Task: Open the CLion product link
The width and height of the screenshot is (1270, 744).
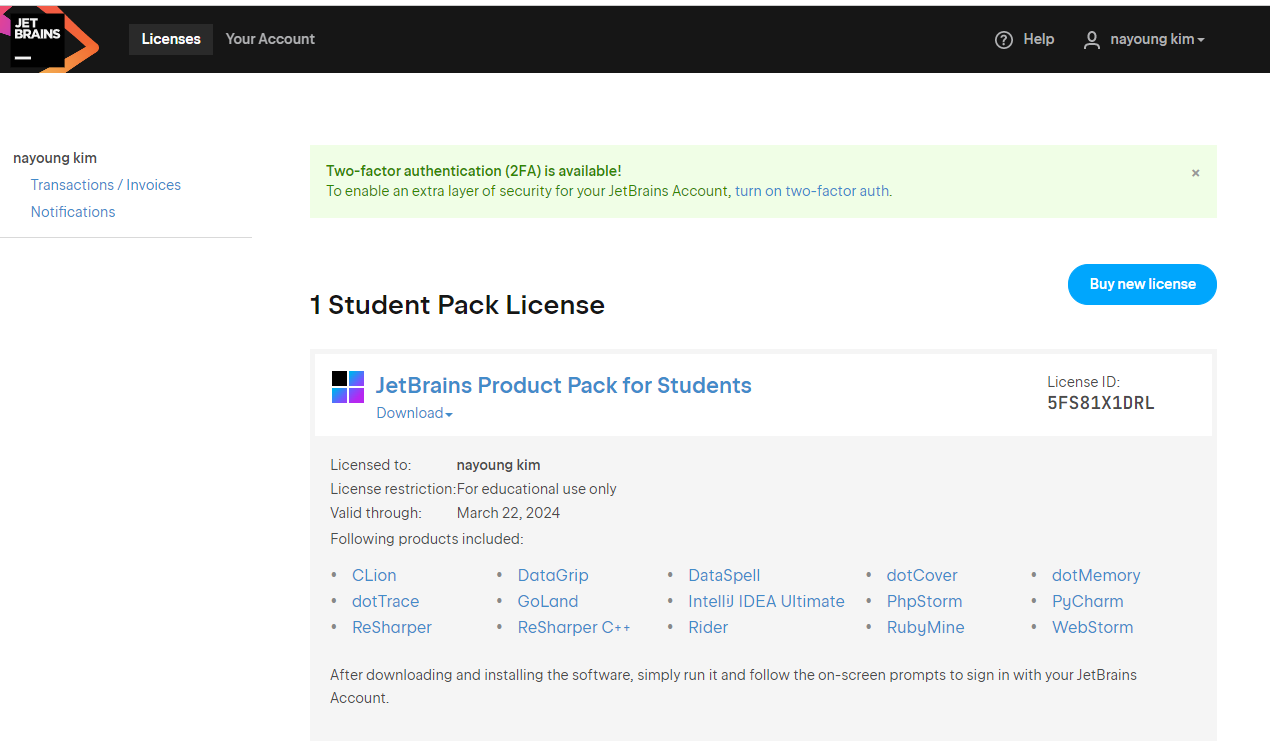Action: coord(374,575)
